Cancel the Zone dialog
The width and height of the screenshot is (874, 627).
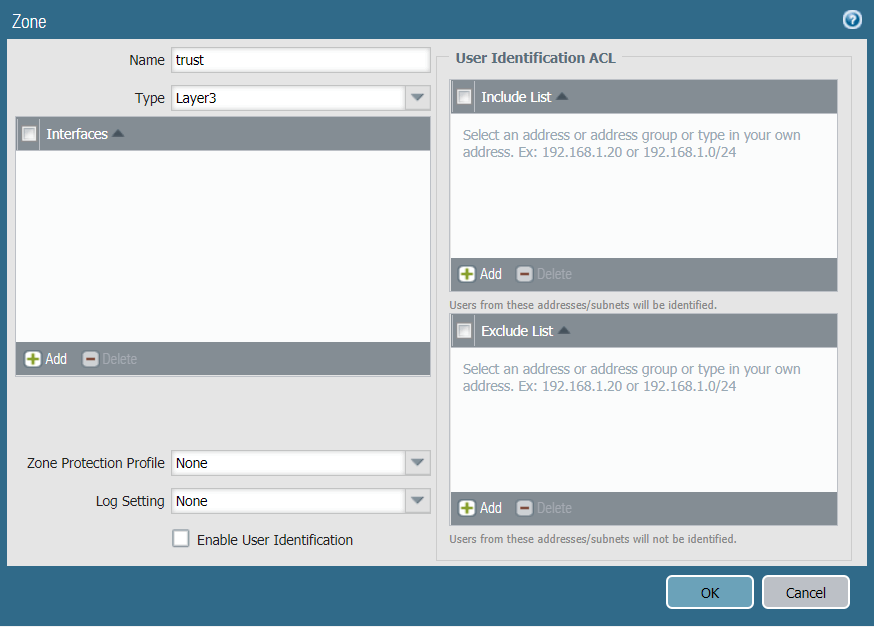pos(805,592)
